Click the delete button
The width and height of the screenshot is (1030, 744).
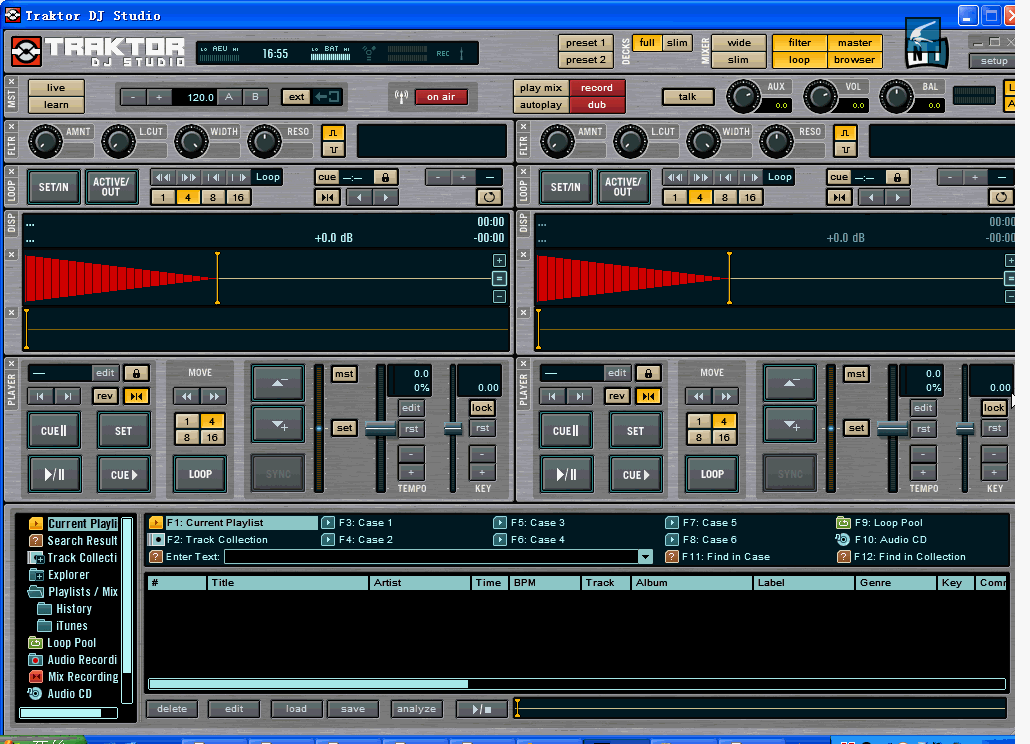click(x=172, y=709)
